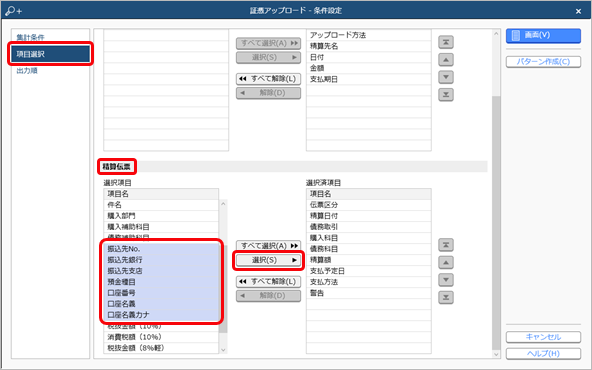Select 伝票区分 in selected items

[x=368, y=205]
